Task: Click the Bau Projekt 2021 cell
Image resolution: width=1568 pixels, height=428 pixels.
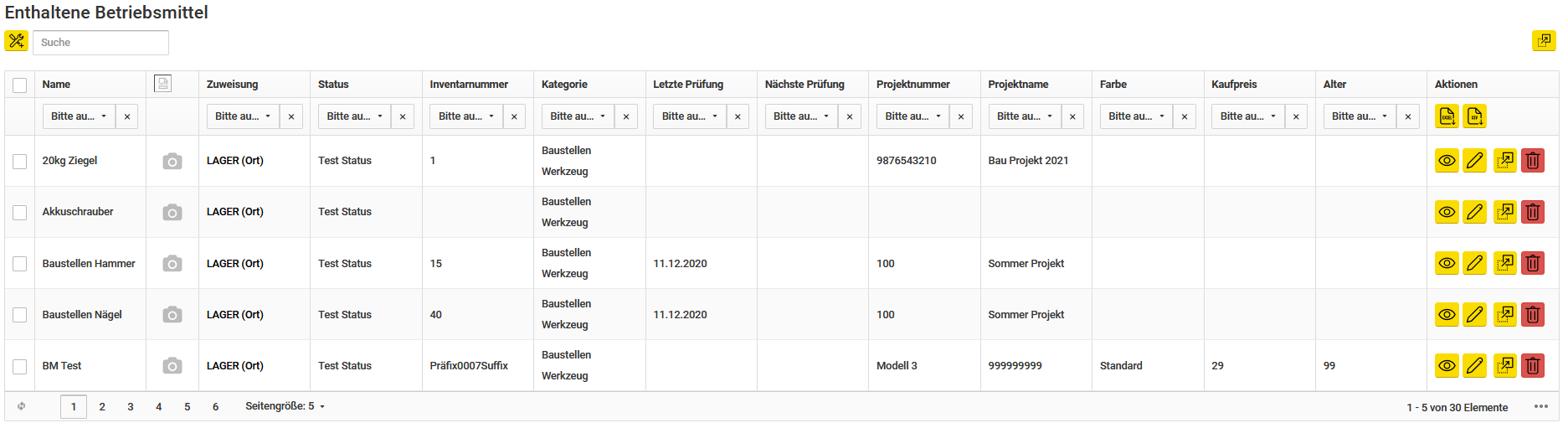Action: coord(1028,161)
